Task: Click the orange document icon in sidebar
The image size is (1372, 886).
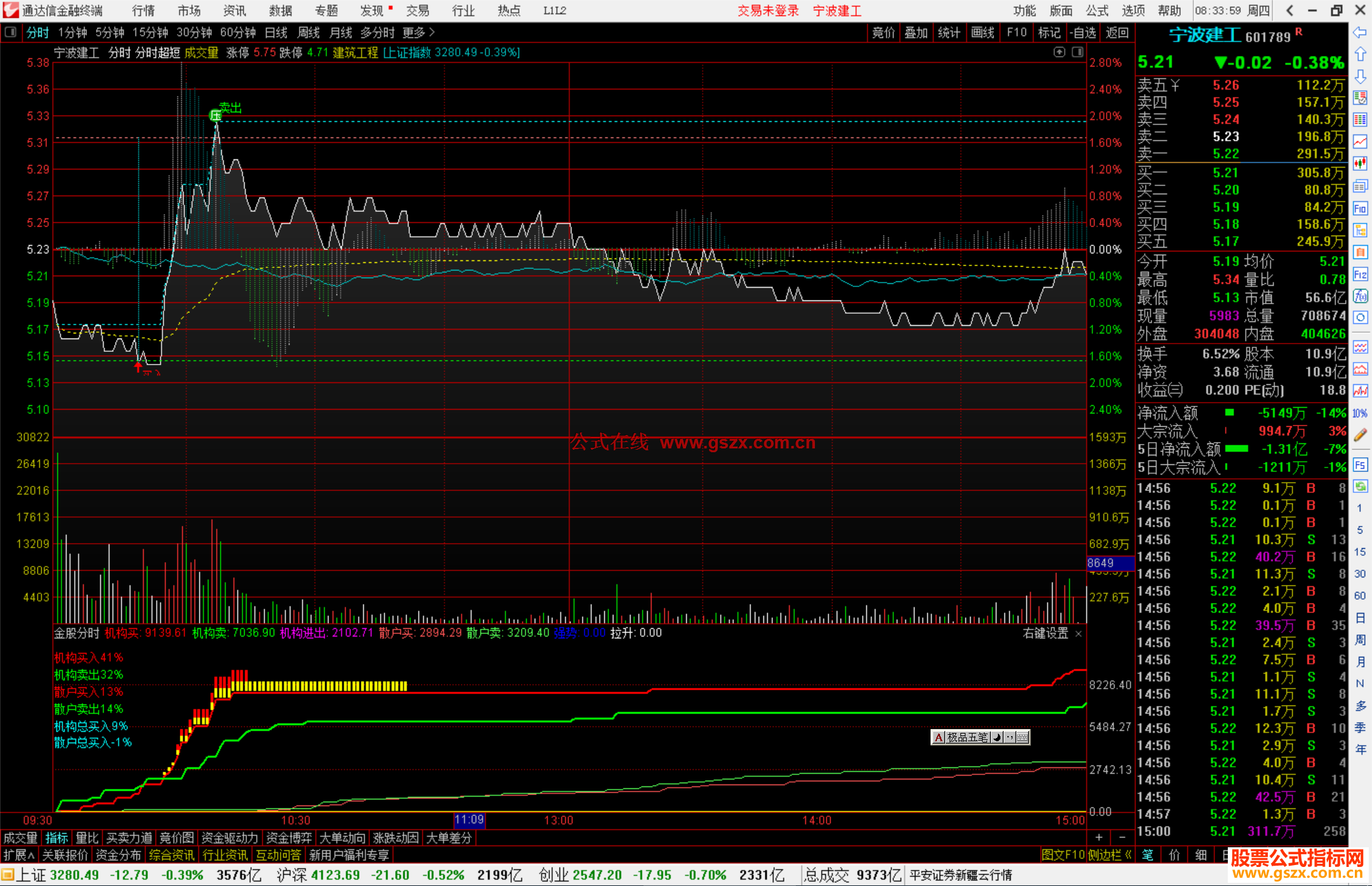Action: pos(1360,252)
